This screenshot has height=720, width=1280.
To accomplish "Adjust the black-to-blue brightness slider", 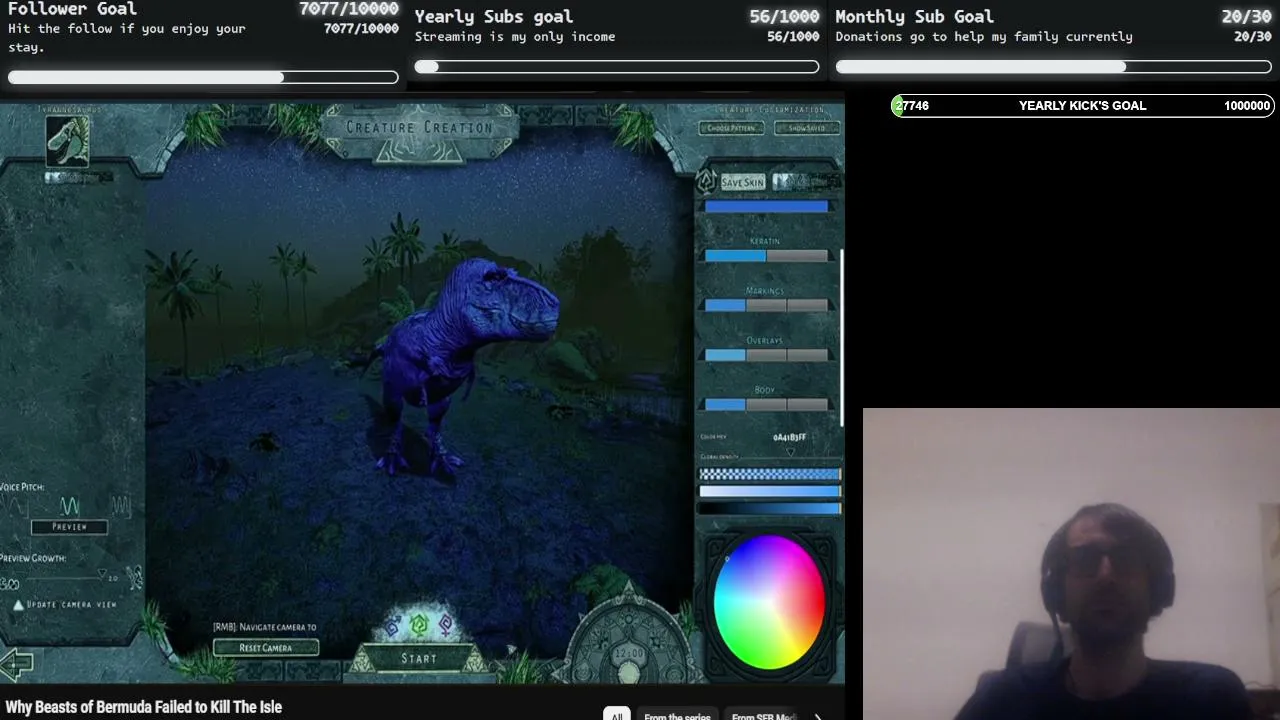I will click(x=769, y=508).
